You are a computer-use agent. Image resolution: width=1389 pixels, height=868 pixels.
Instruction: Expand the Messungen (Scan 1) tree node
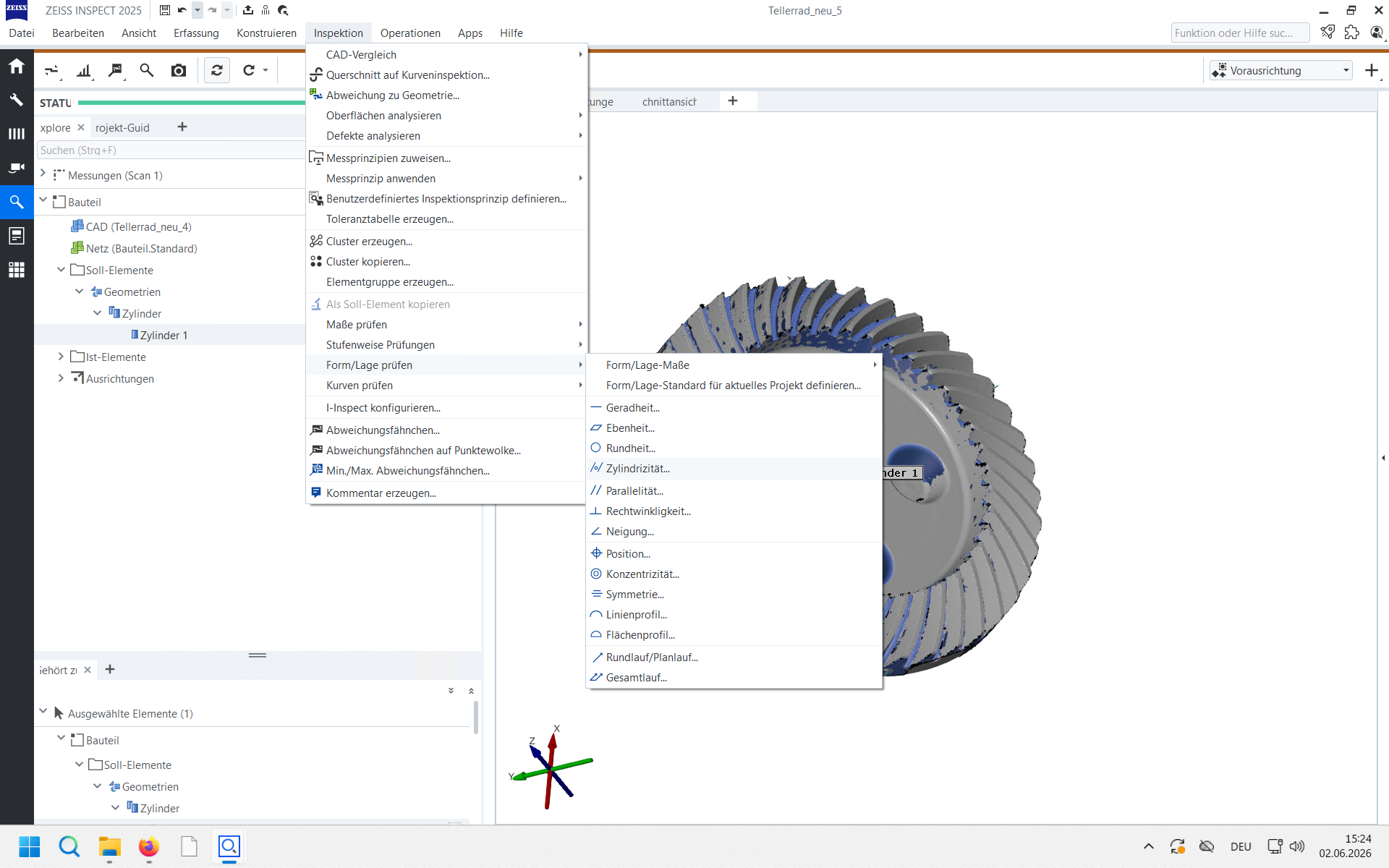(x=43, y=174)
